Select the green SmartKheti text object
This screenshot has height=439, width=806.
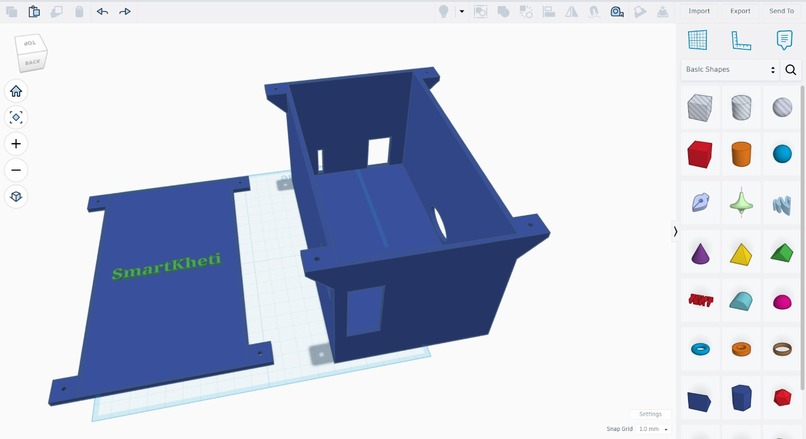(x=167, y=266)
